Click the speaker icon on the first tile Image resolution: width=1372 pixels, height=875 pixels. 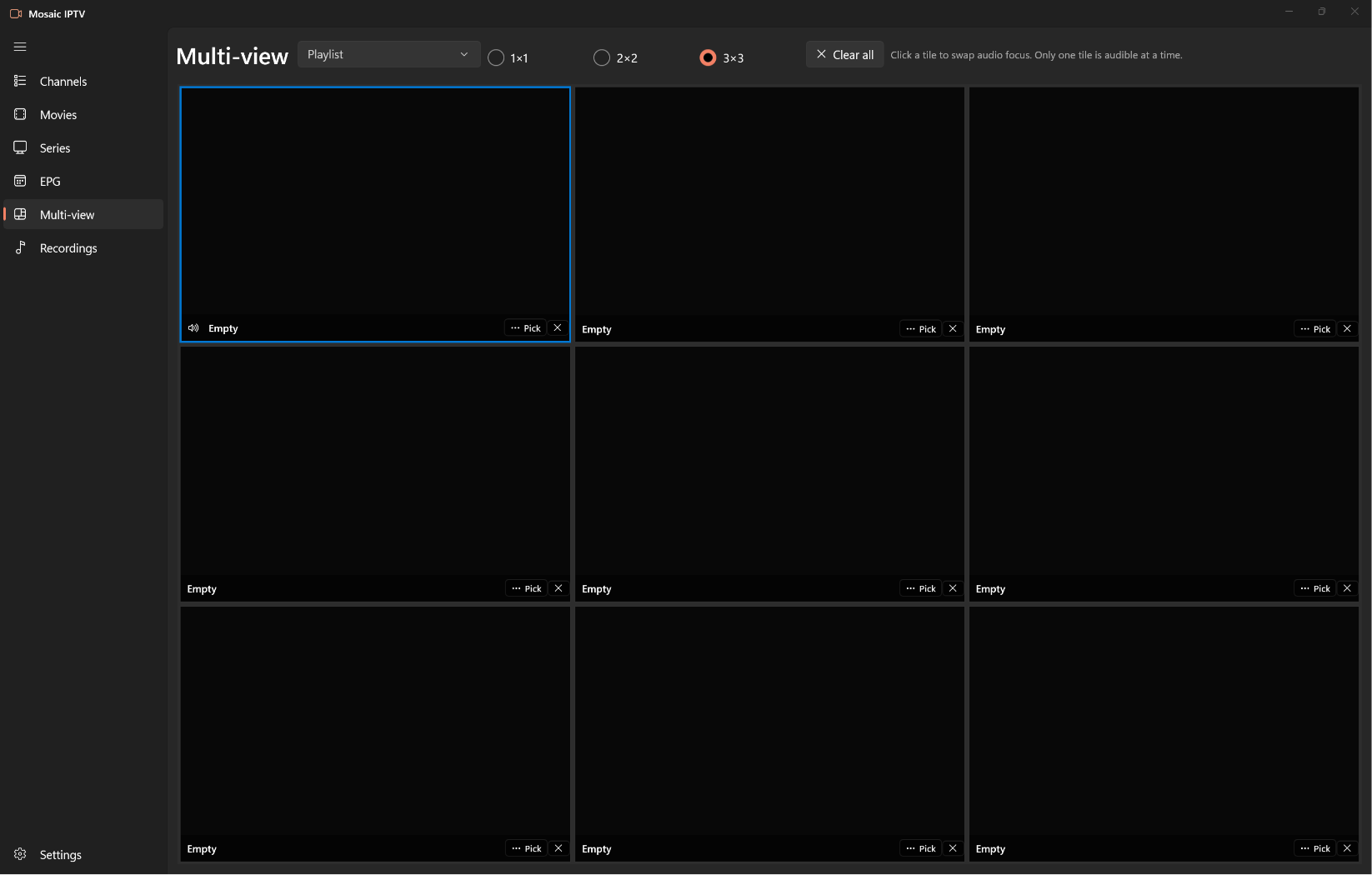193,328
